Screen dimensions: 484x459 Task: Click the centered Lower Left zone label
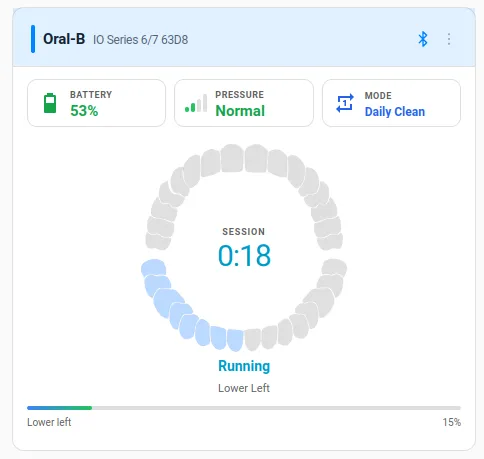tap(244, 388)
